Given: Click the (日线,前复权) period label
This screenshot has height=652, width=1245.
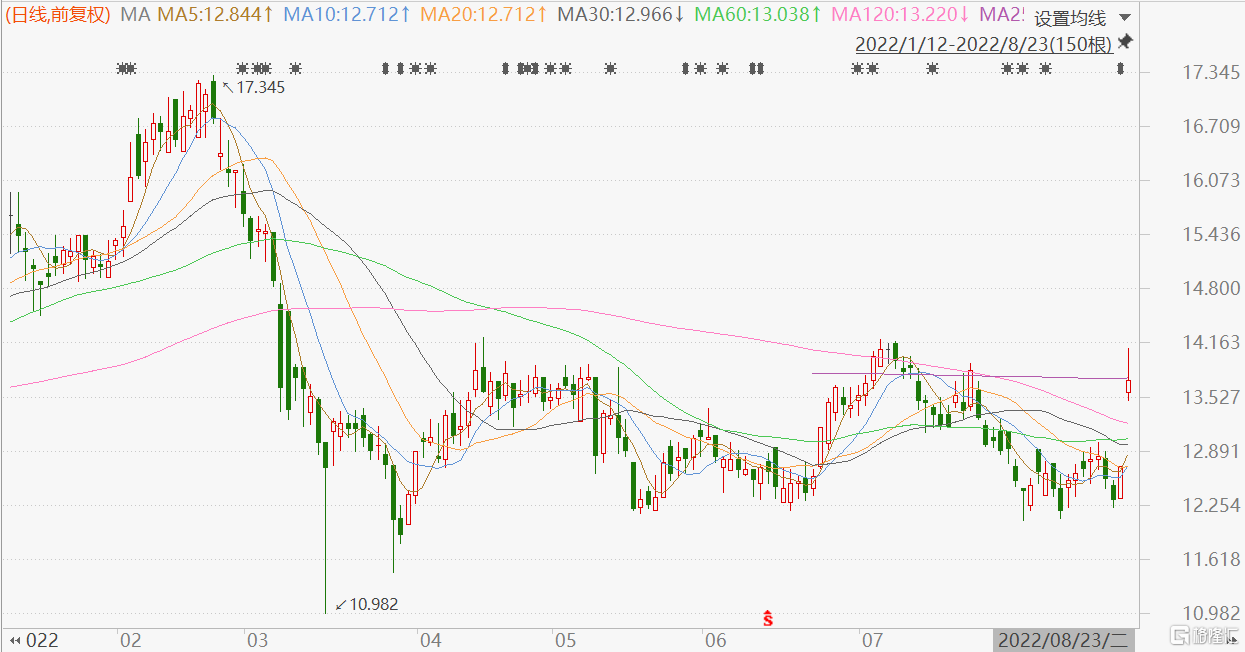Looking at the screenshot, I should 58,15.
